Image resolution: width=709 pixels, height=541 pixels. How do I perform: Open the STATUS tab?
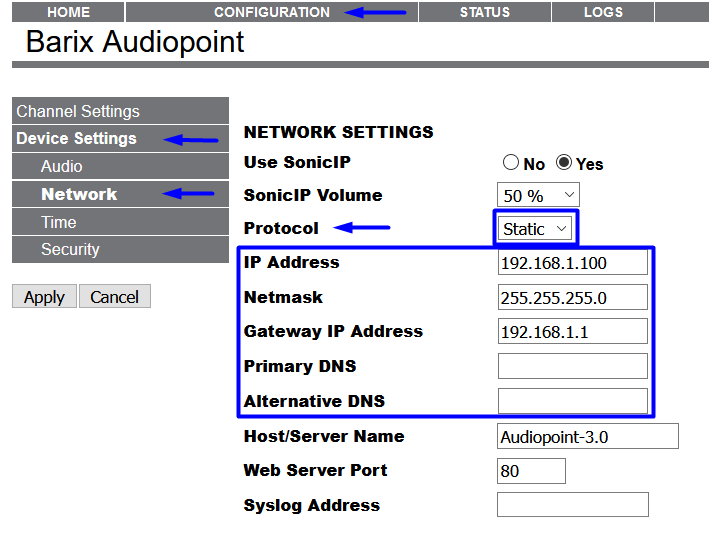tap(484, 12)
